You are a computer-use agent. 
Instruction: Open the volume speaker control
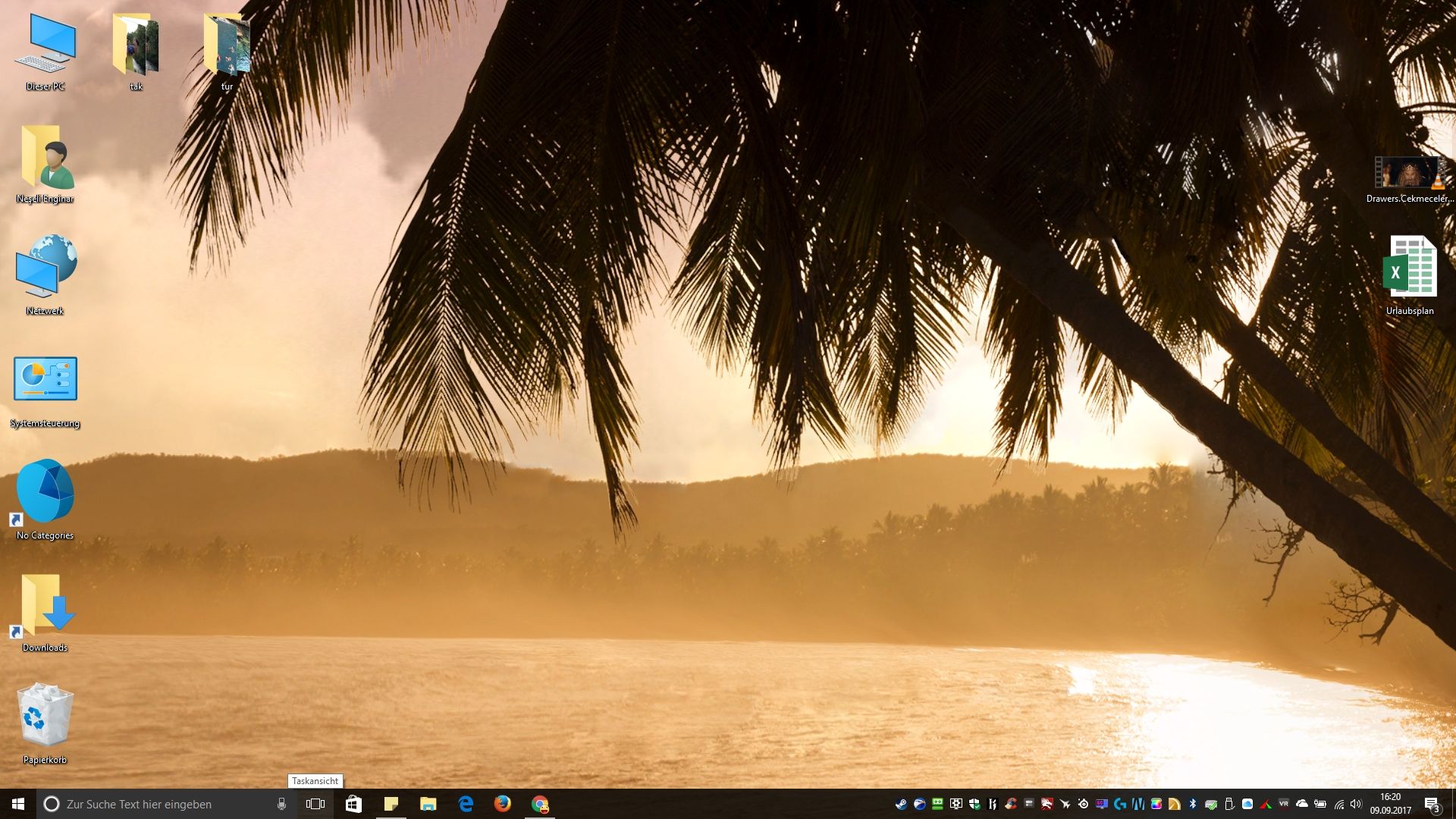click(1356, 804)
